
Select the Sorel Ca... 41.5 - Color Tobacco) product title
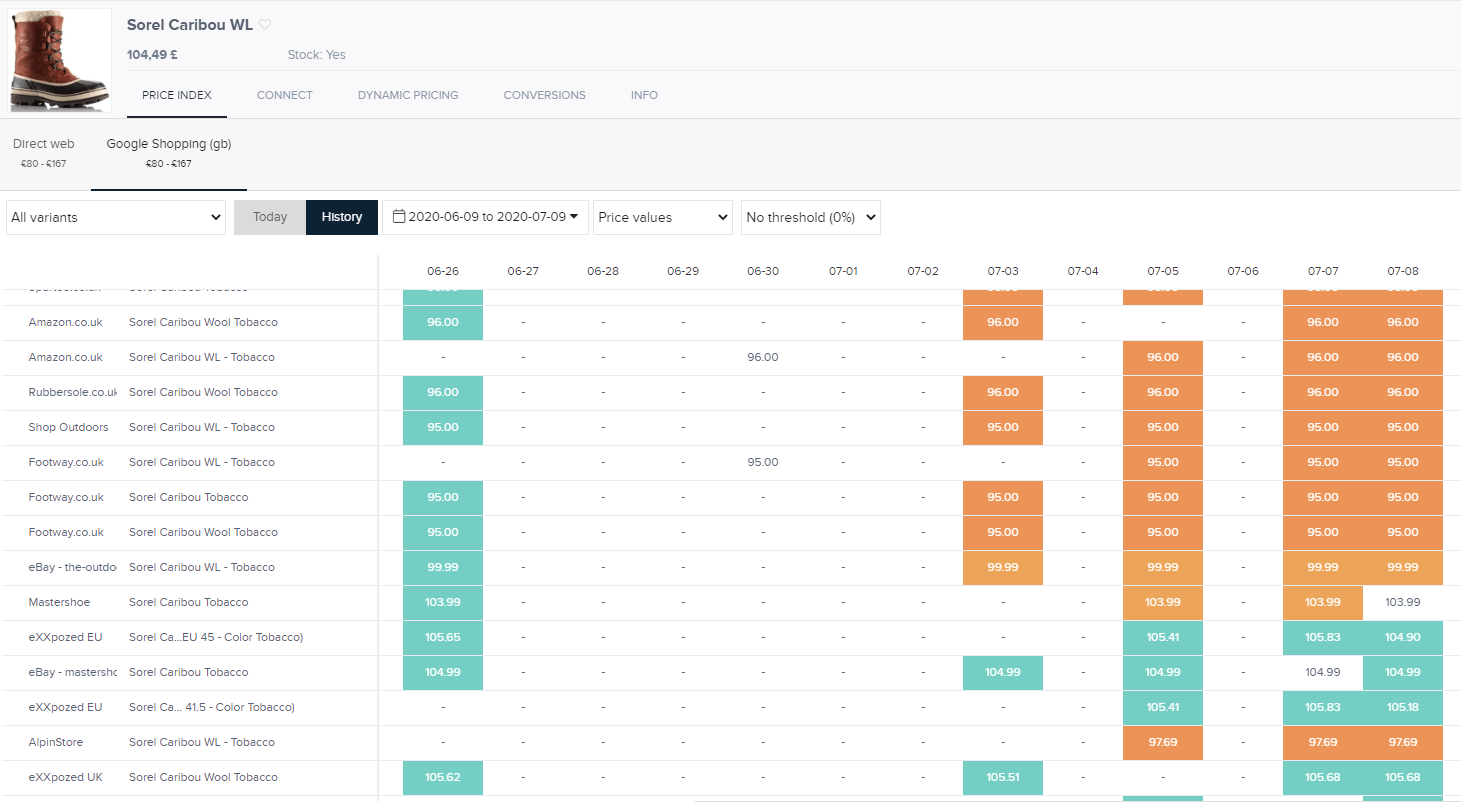(x=212, y=707)
